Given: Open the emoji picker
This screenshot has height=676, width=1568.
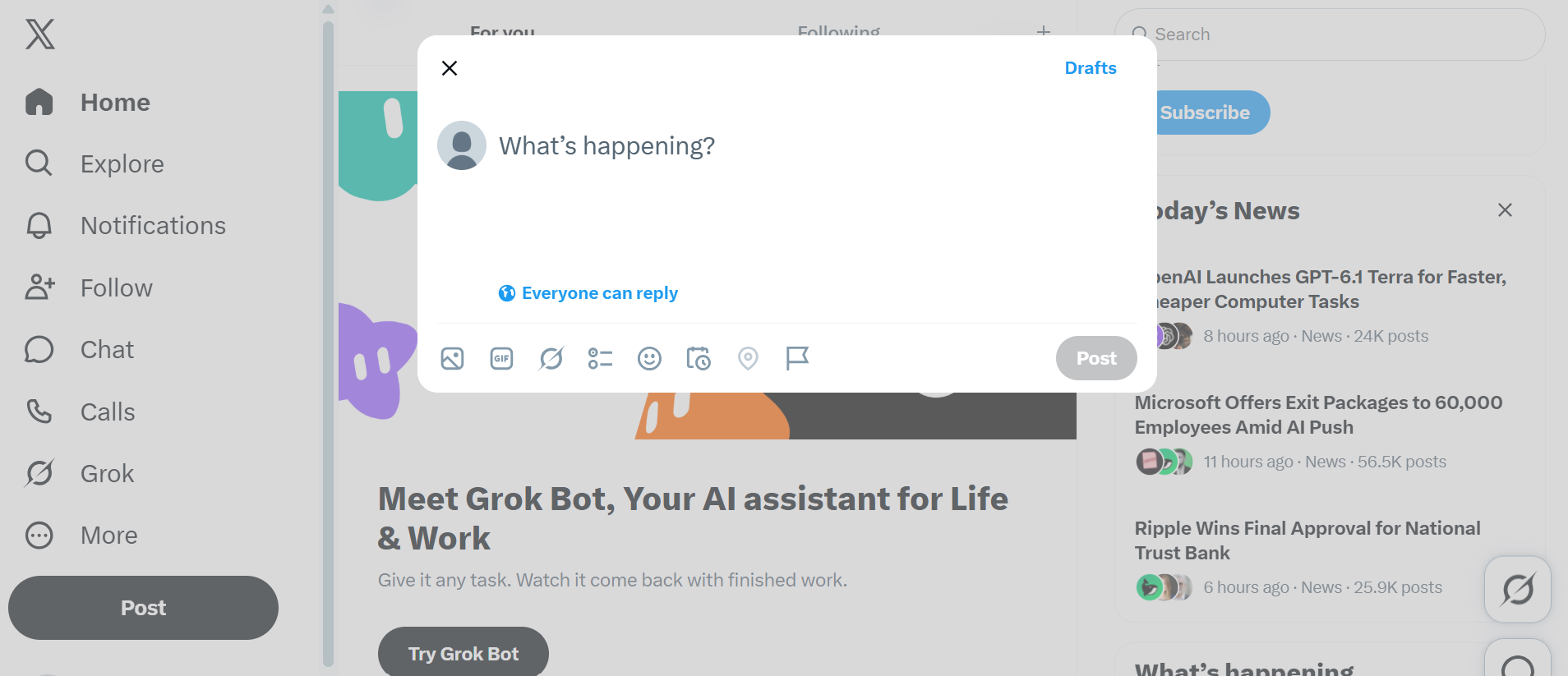Looking at the screenshot, I should click(x=649, y=359).
